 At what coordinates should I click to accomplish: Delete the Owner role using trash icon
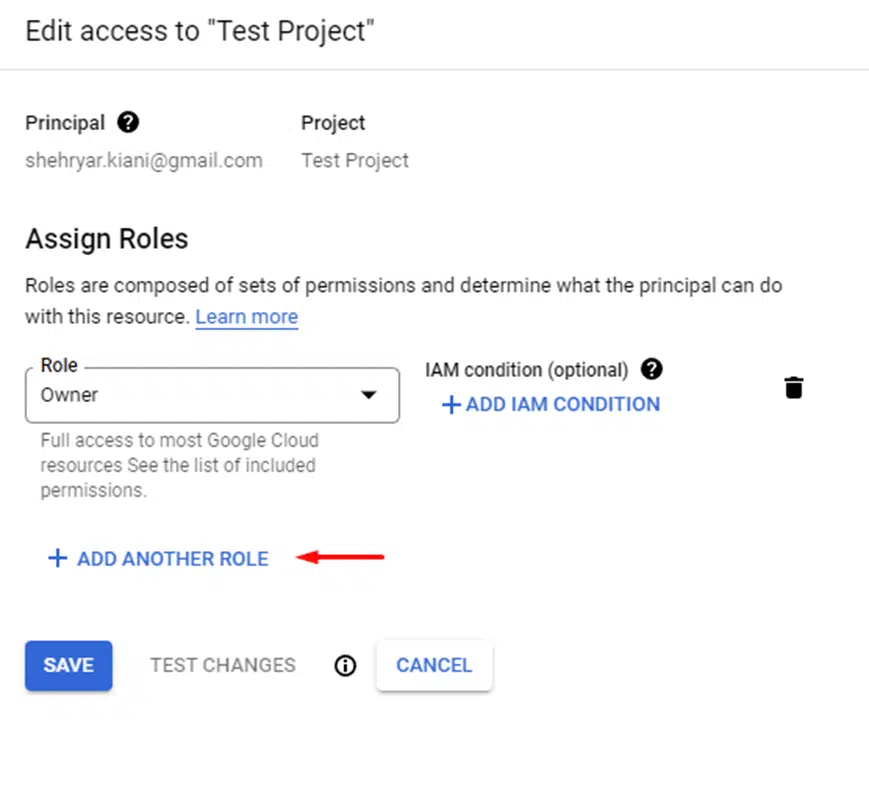794,387
